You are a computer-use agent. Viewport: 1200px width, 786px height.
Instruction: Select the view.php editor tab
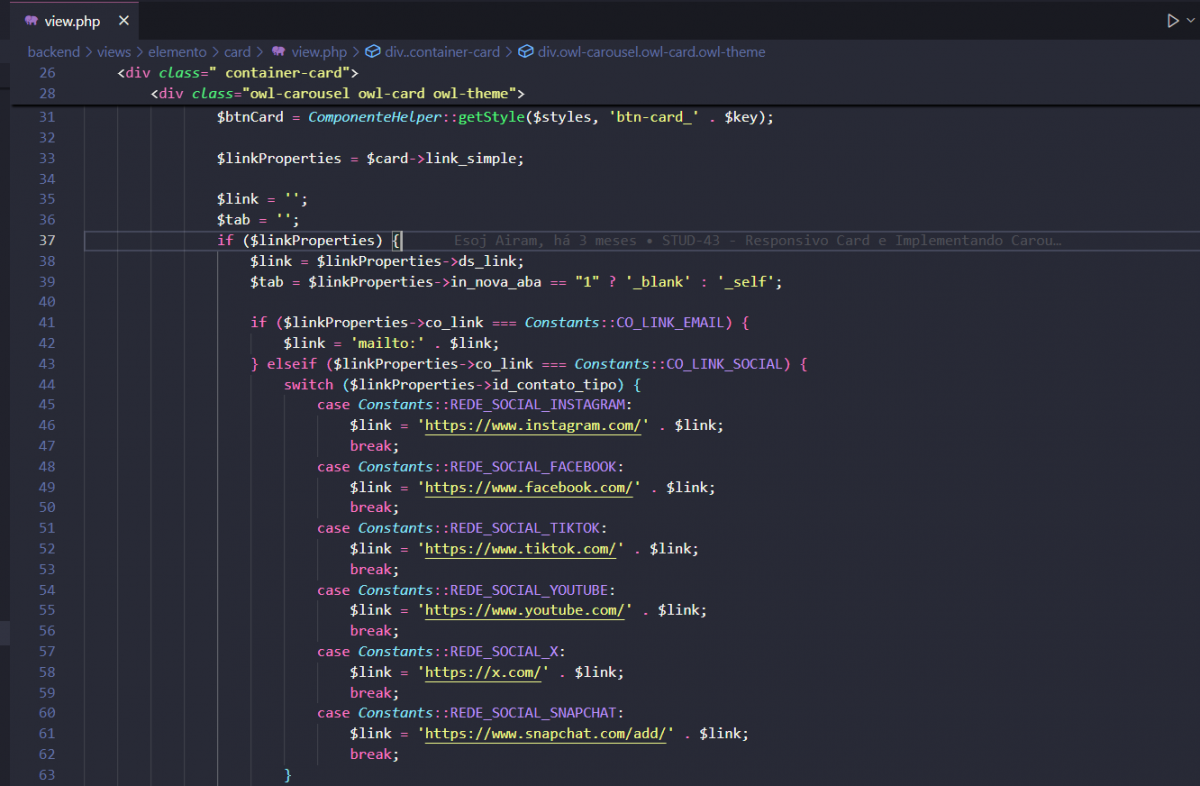(72, 21)
